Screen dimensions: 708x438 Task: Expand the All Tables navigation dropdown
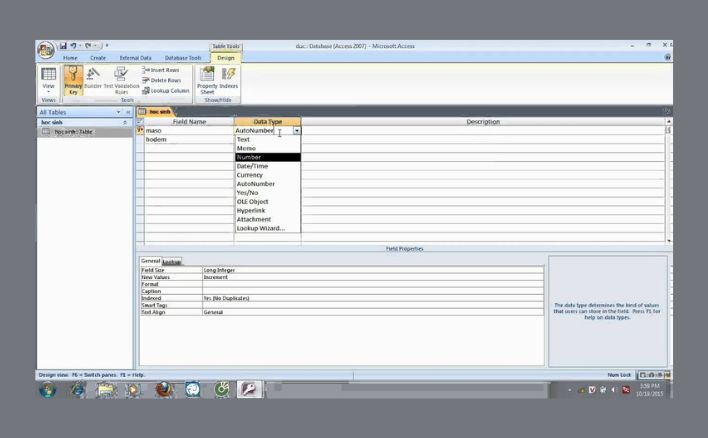117,112
